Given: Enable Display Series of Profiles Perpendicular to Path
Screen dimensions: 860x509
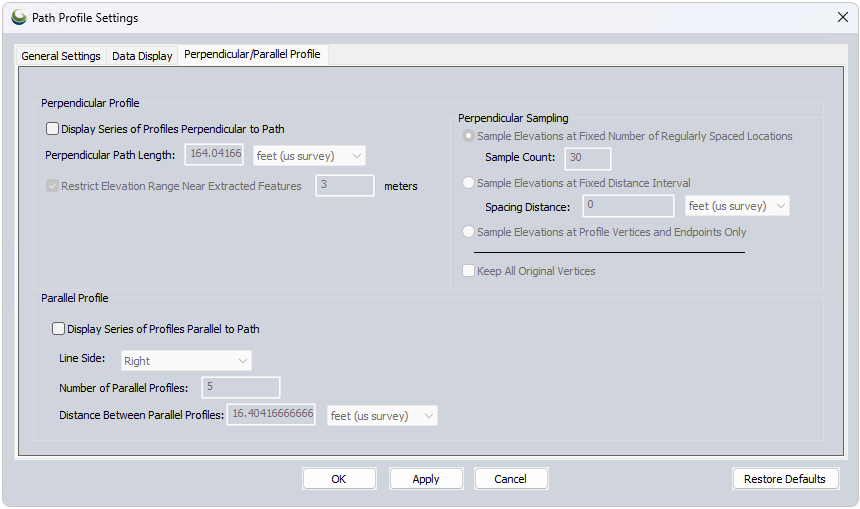Looking at the screenshot, I should (53, 129).
